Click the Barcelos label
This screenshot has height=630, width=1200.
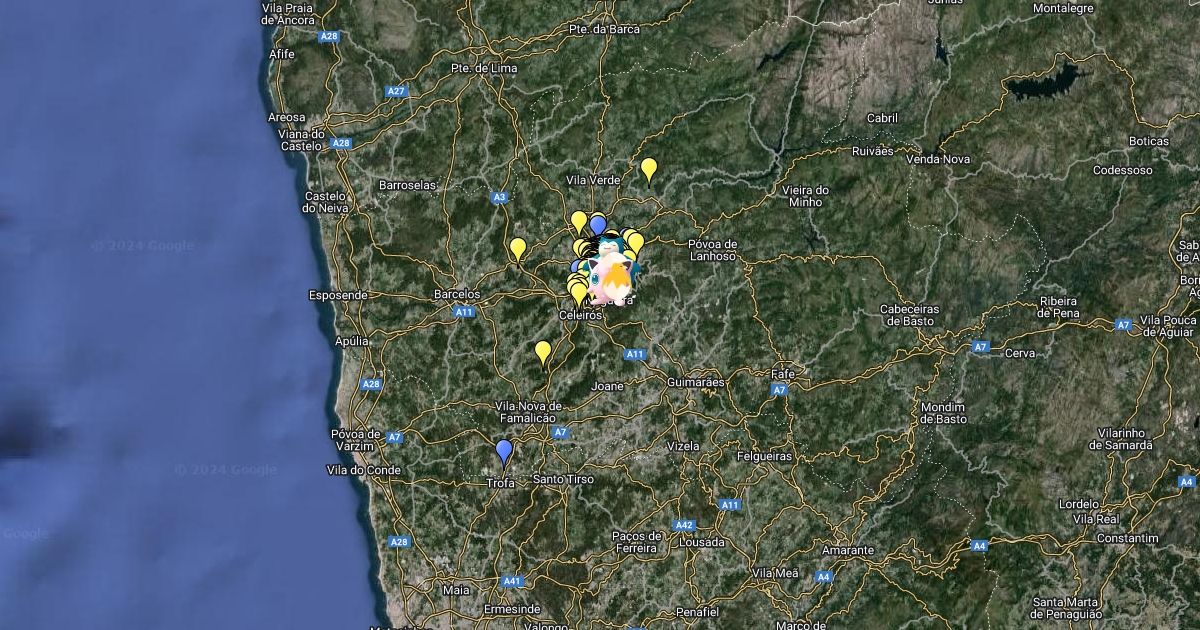click(457, 295)
